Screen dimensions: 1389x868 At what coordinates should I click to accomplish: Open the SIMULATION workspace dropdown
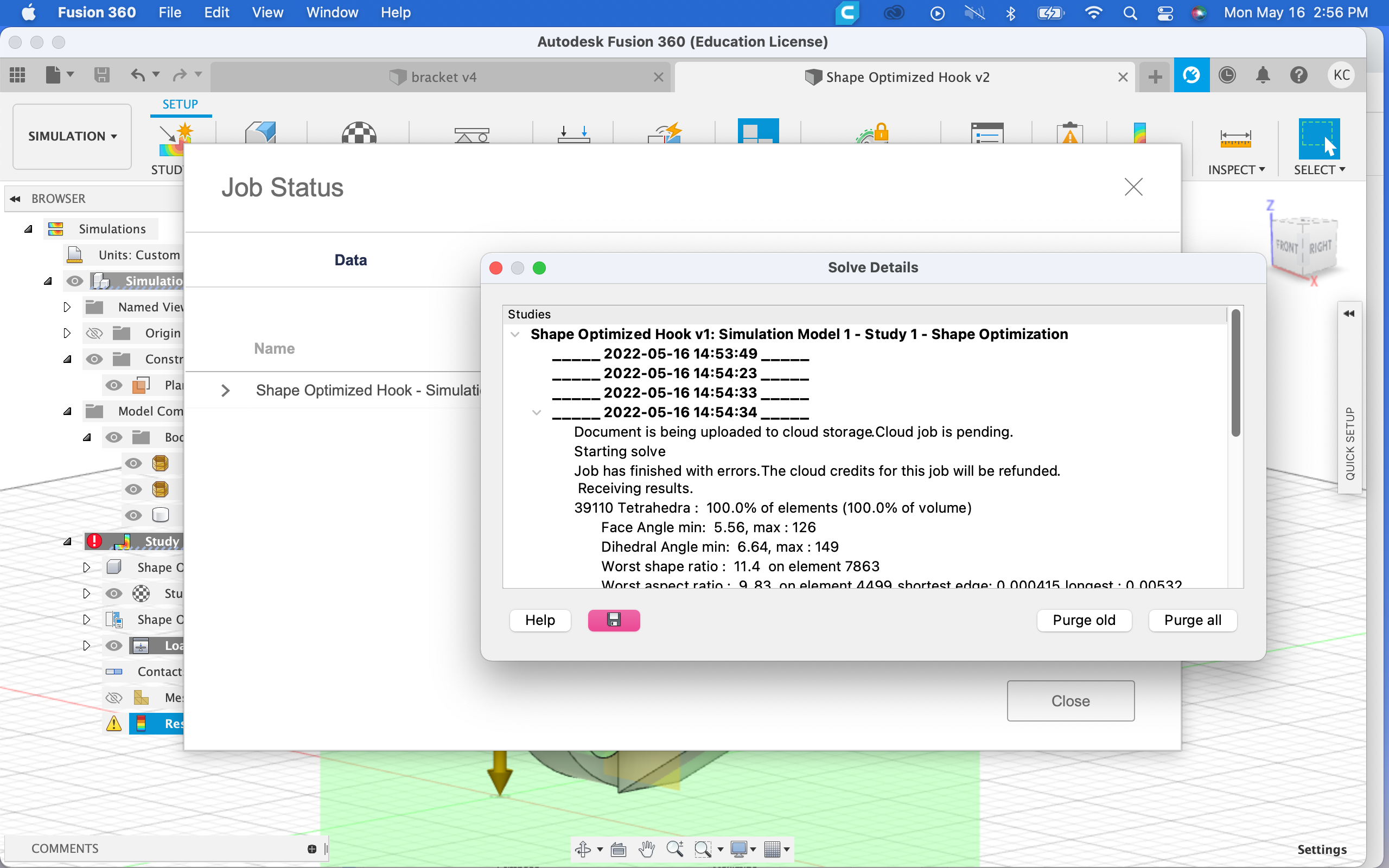pos(72,136)
